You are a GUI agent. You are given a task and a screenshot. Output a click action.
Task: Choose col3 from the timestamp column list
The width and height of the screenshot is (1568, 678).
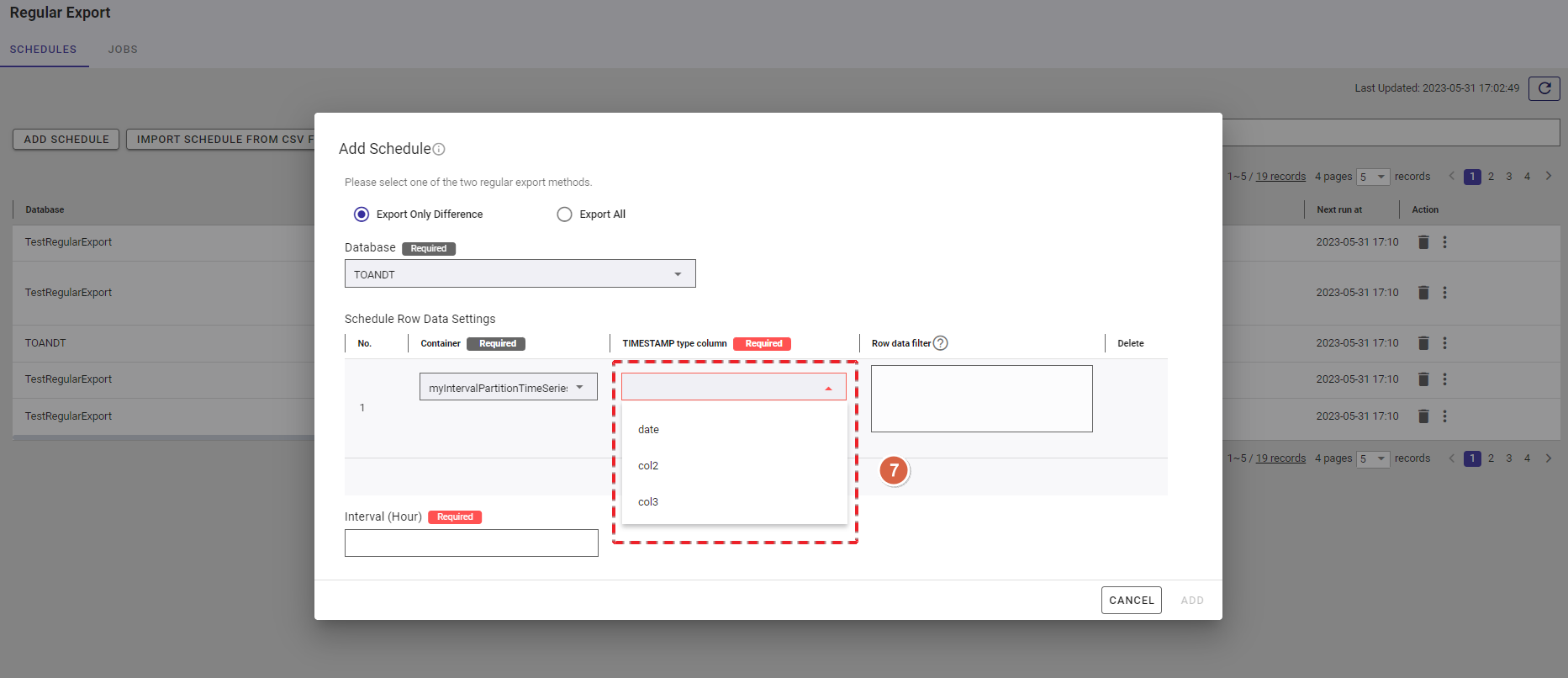point(648,502)
